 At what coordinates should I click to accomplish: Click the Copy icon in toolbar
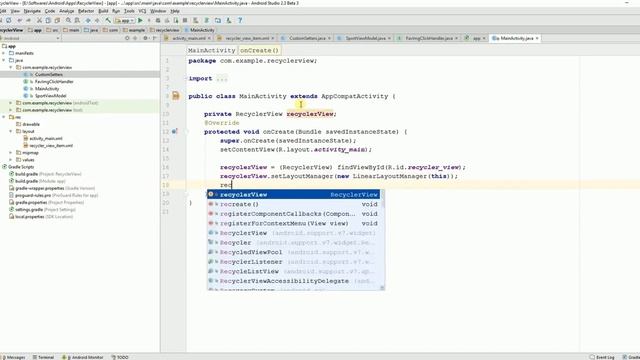click(48, 20)
